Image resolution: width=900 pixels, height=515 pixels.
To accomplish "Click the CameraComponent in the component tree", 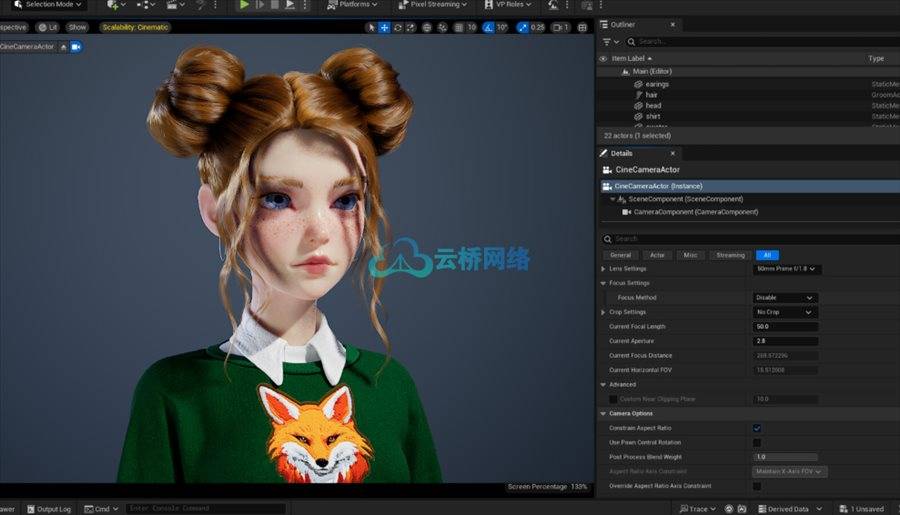I will coord(679,212).
